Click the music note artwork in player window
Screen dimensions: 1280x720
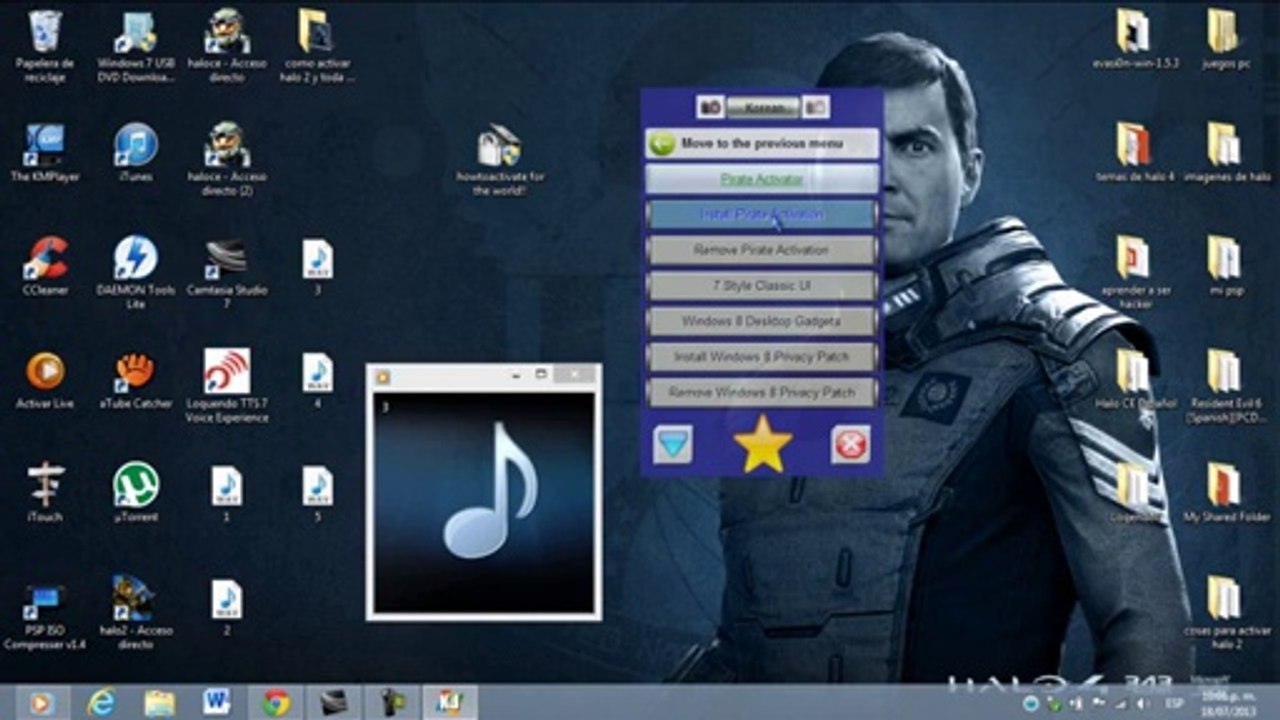[x=490, y=490]
